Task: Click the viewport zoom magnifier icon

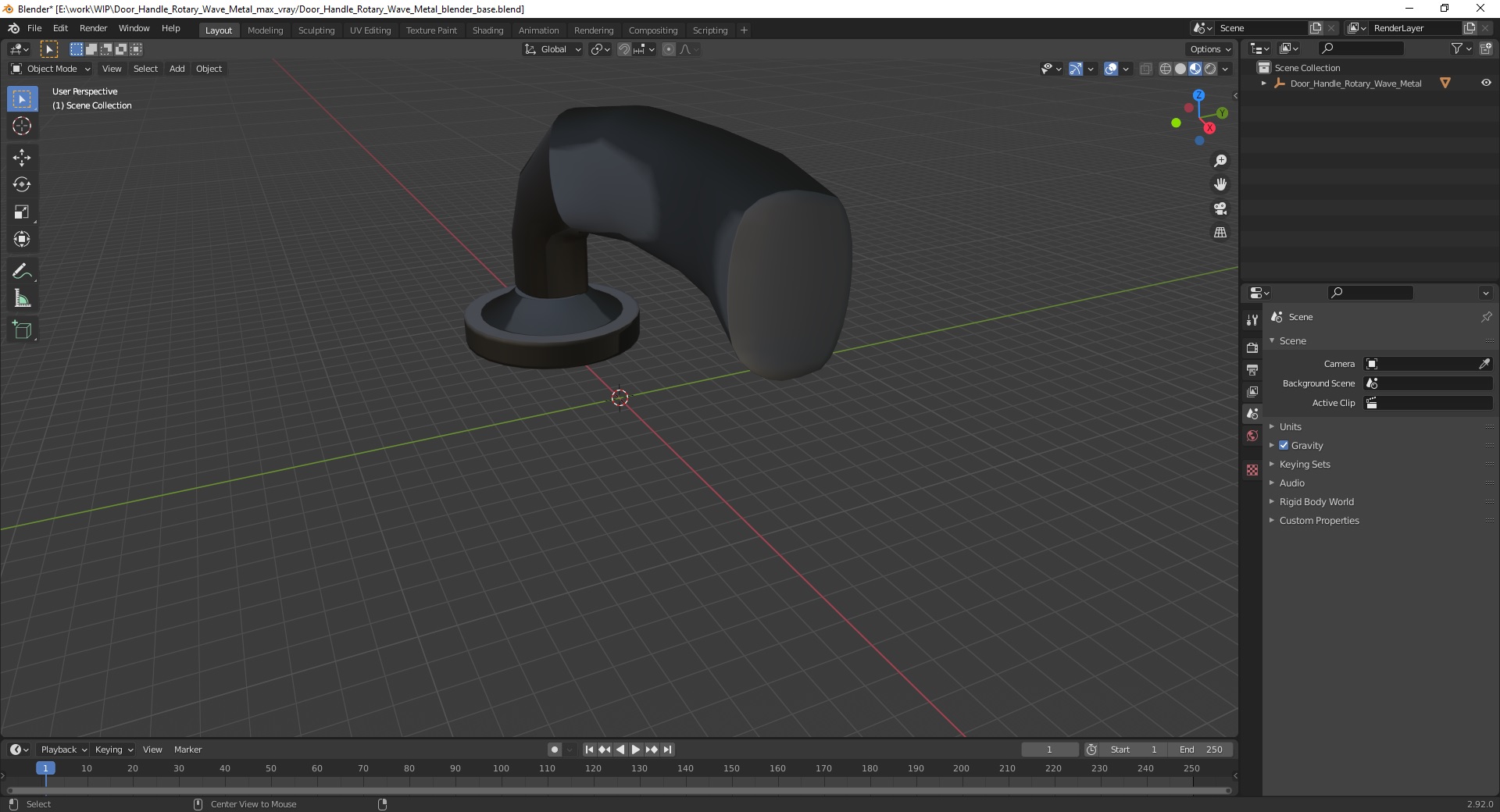Action: 1220,161
